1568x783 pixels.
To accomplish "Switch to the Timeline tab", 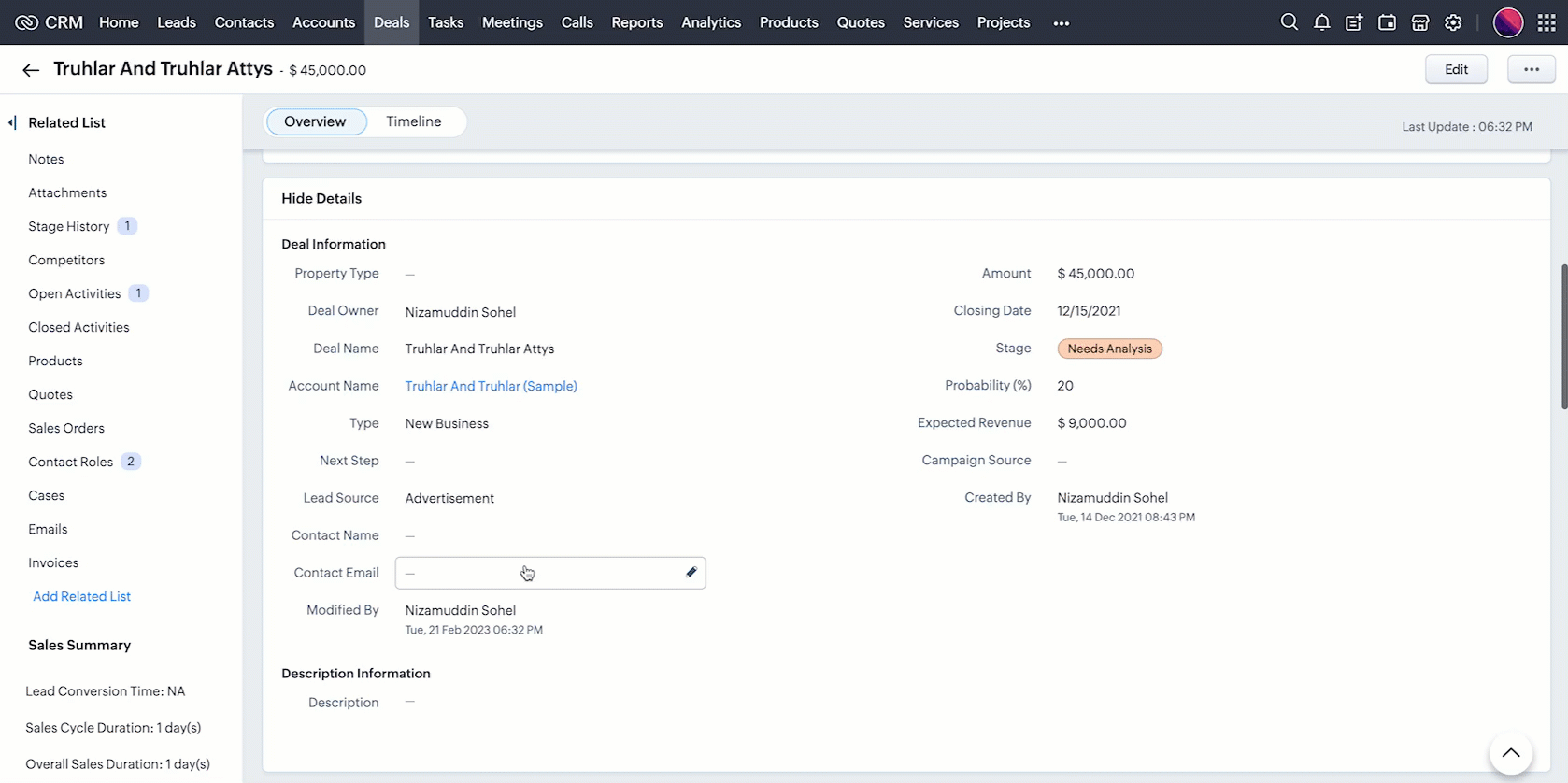I will click(x=413, y=121).
